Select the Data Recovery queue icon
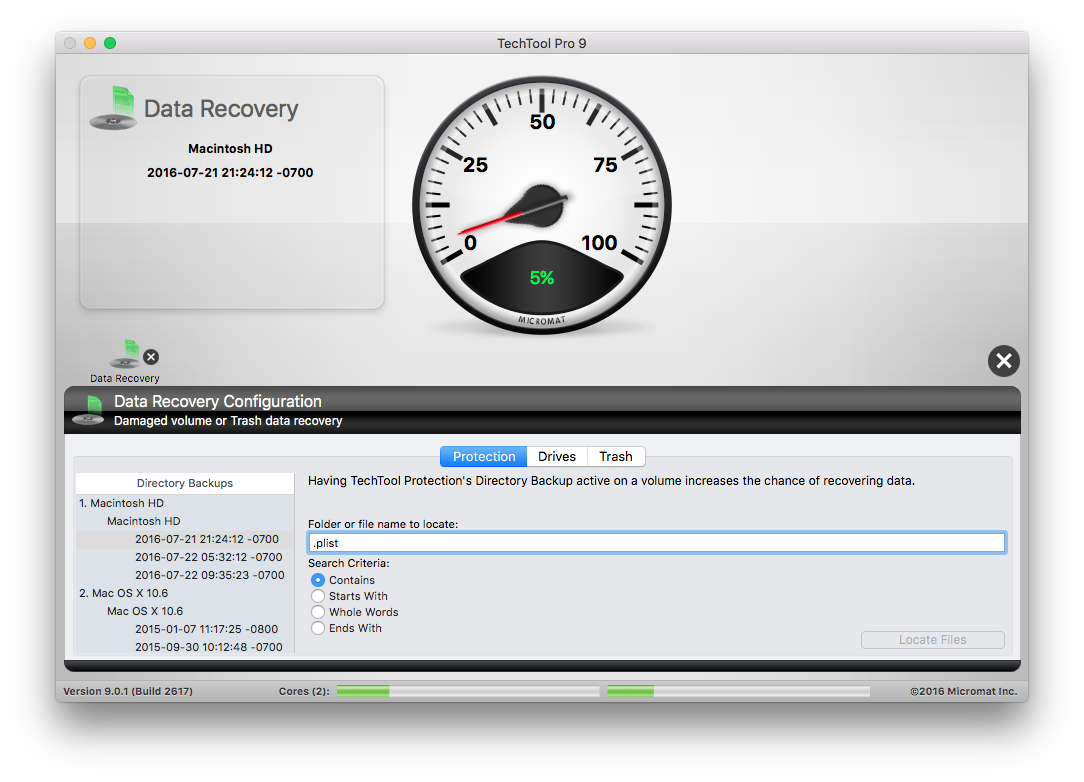Viewport: 1084px width, 782px height. pyautogui.click(x=126, y=354)
